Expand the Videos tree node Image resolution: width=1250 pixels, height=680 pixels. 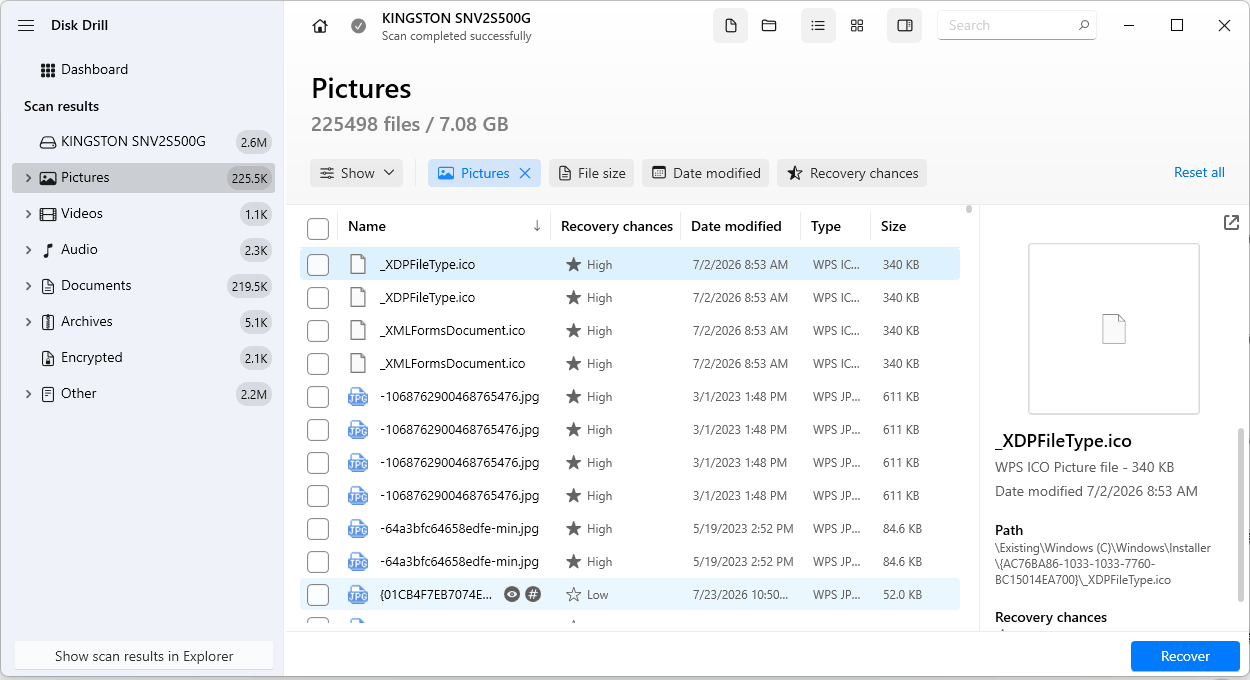[x=28, y=214]
